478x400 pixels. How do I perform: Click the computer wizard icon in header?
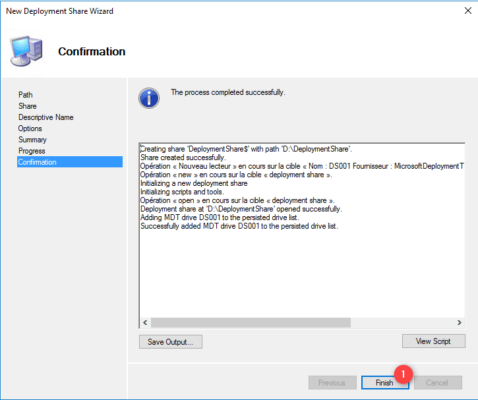pyautogui.click(x=26, y=51)
